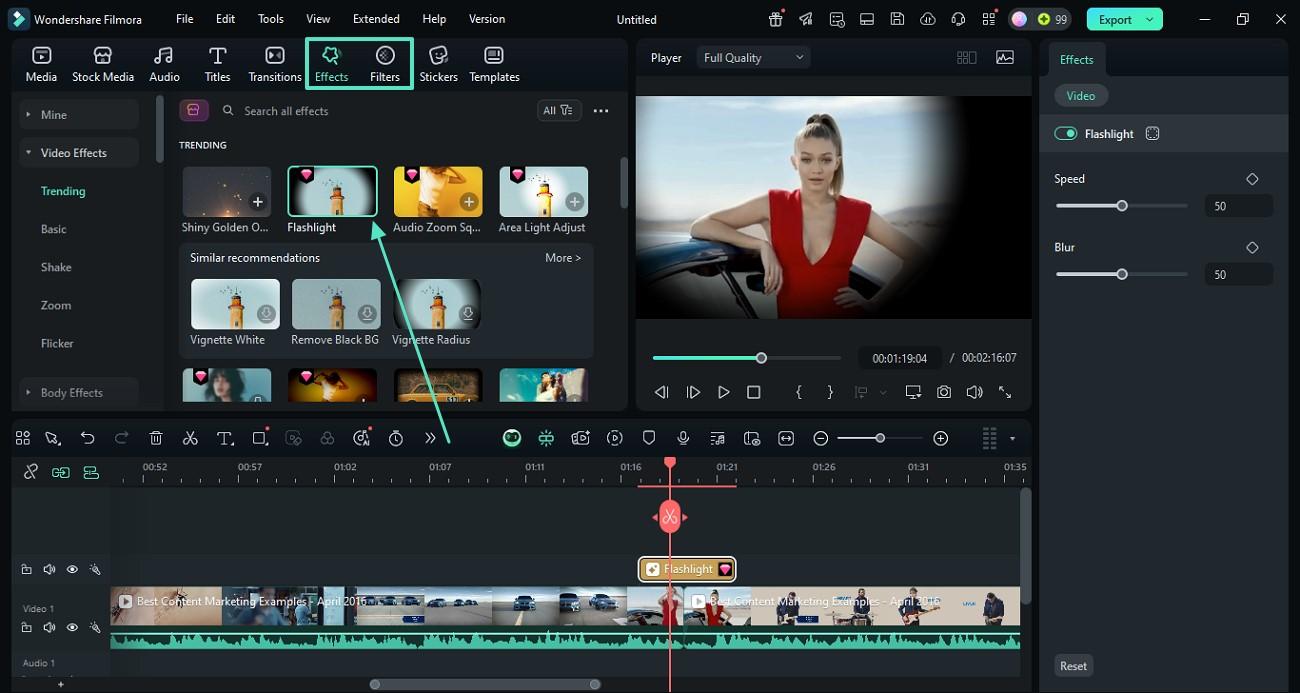The image size is (1300, 693).
Task: Expand more timeline tools chevron
Action: 430,438
